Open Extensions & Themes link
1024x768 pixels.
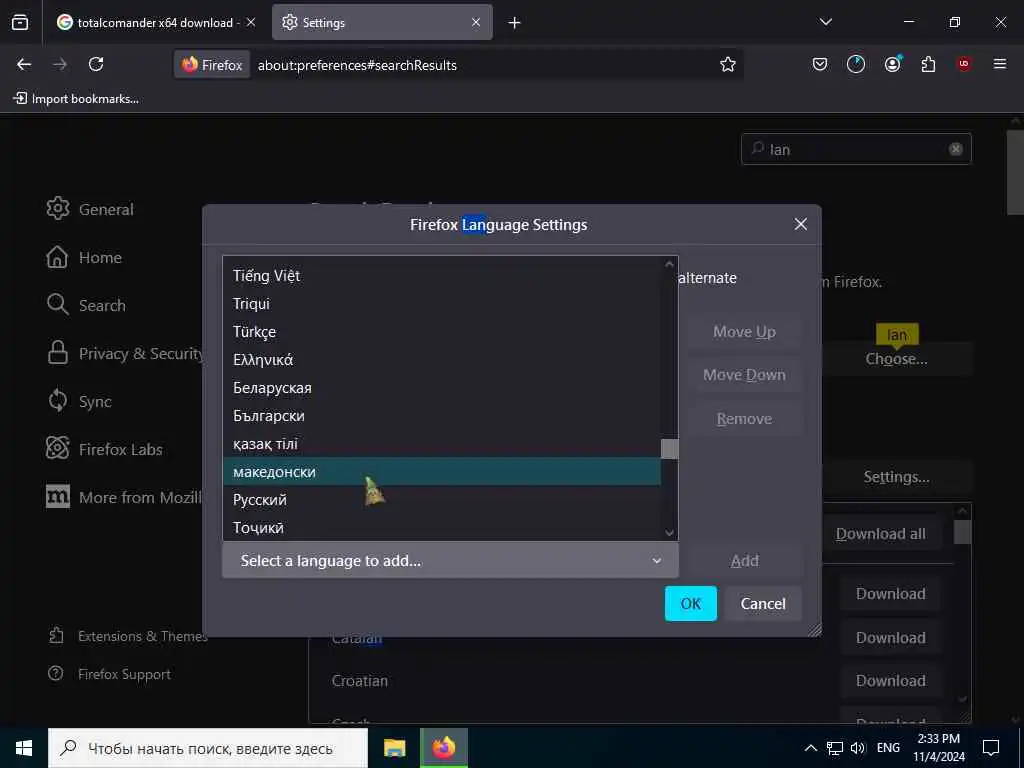click(x=128, y=636)
